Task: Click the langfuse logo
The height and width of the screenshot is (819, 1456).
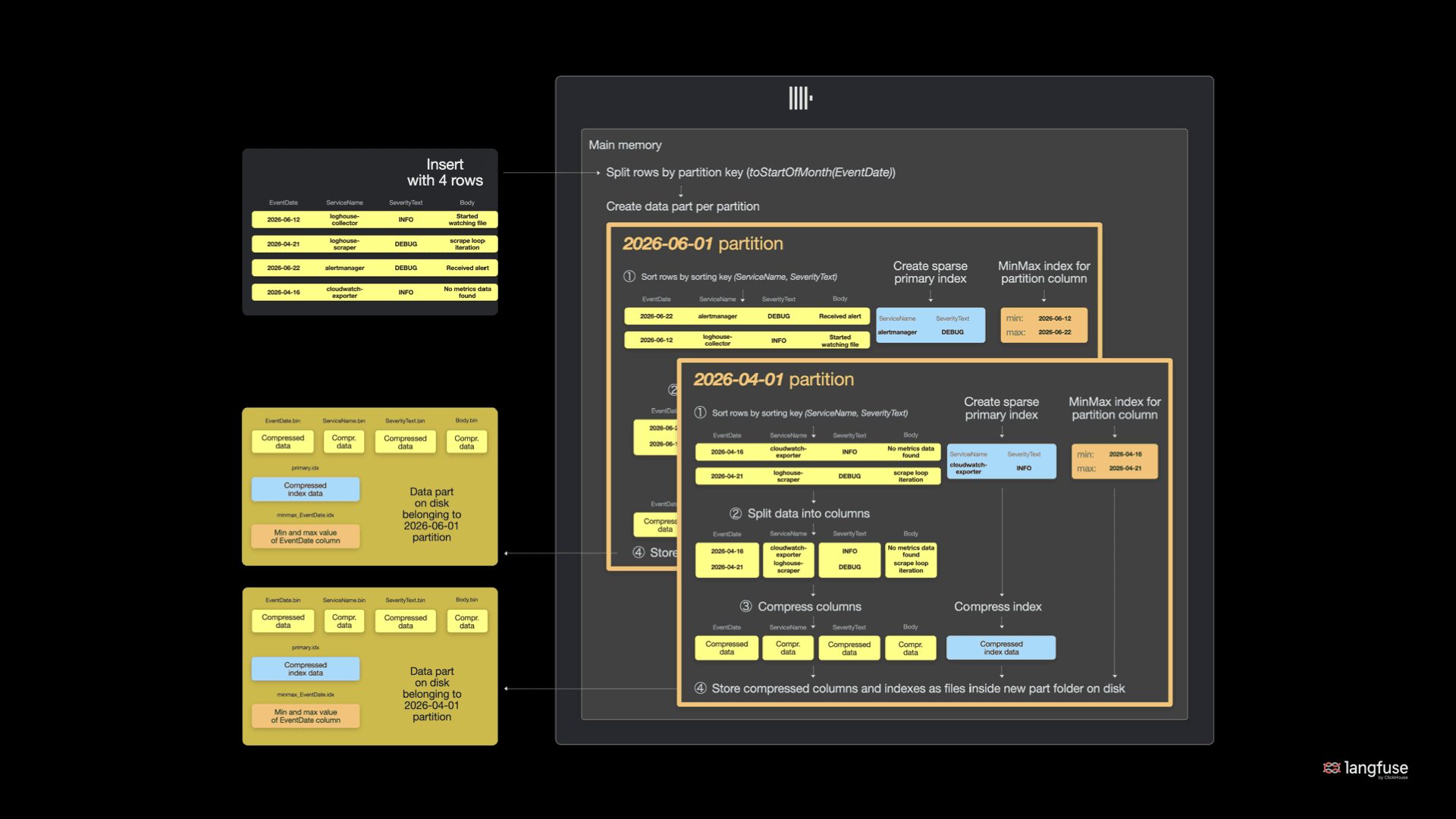Action: tap(1366, 769)
